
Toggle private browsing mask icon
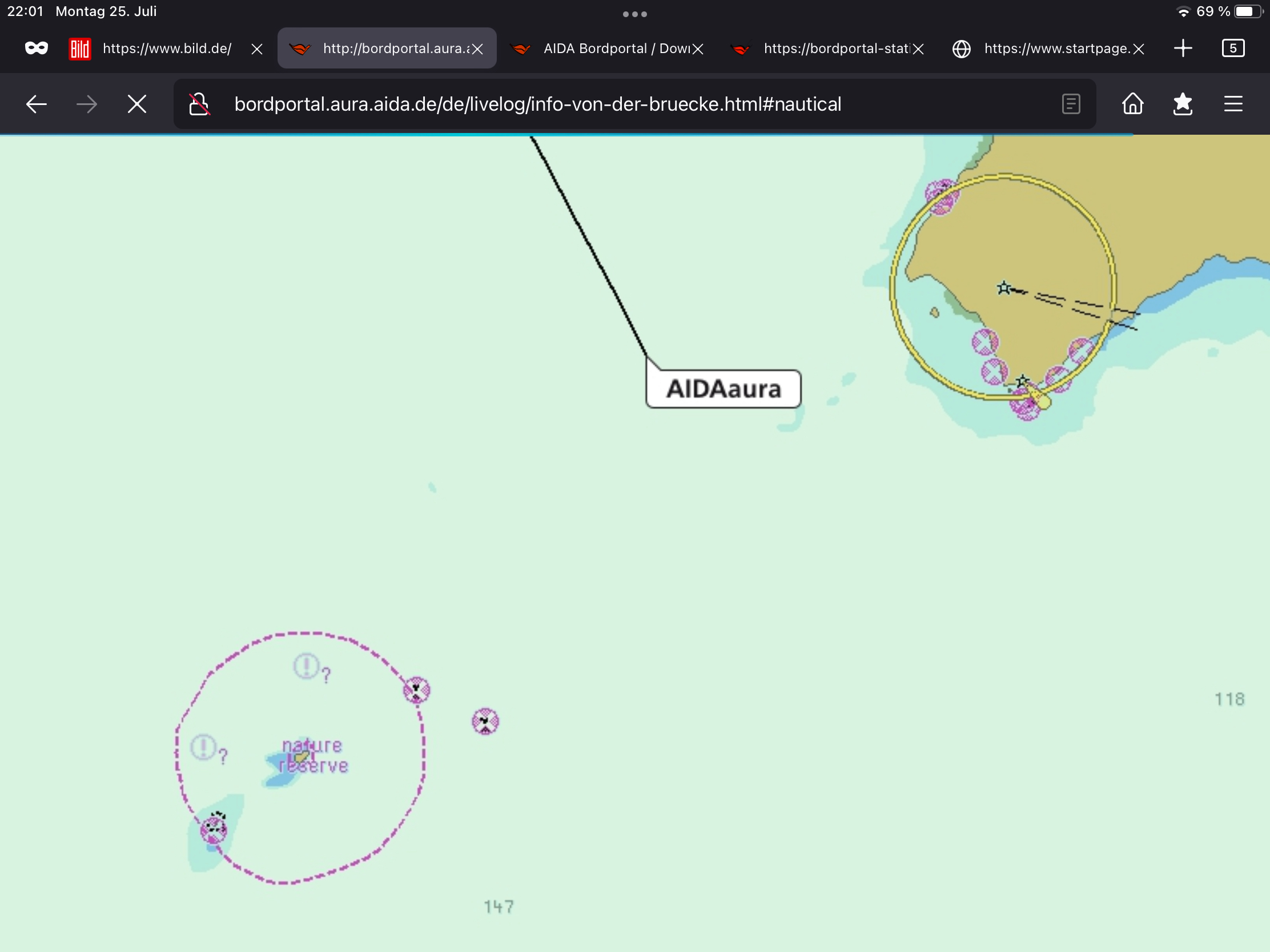point(36,48)
